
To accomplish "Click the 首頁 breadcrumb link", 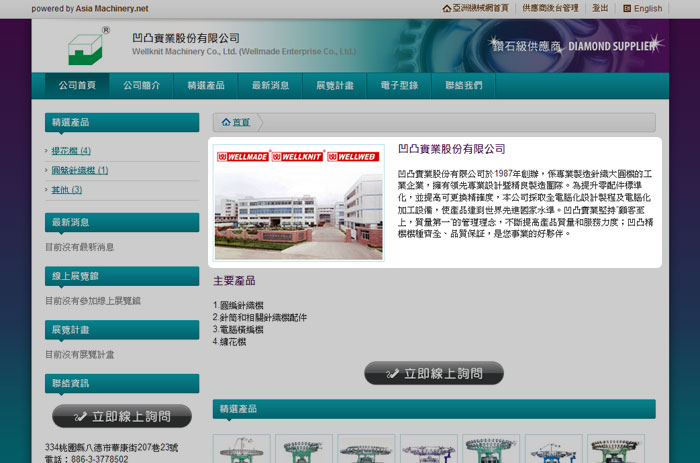I will pyautogui.click(x=241, y=122).
